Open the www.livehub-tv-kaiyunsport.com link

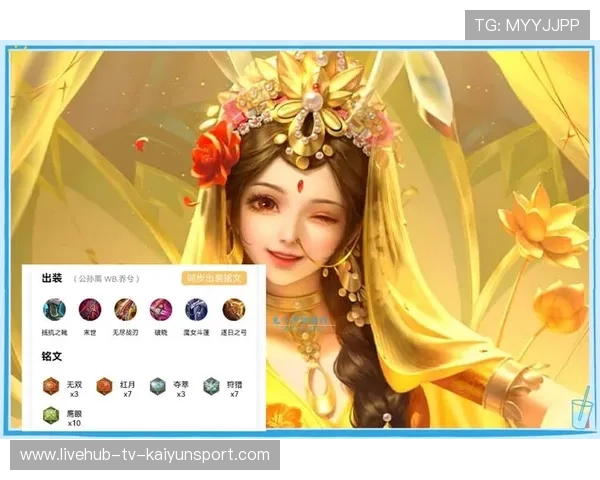[x=145, y=455]
